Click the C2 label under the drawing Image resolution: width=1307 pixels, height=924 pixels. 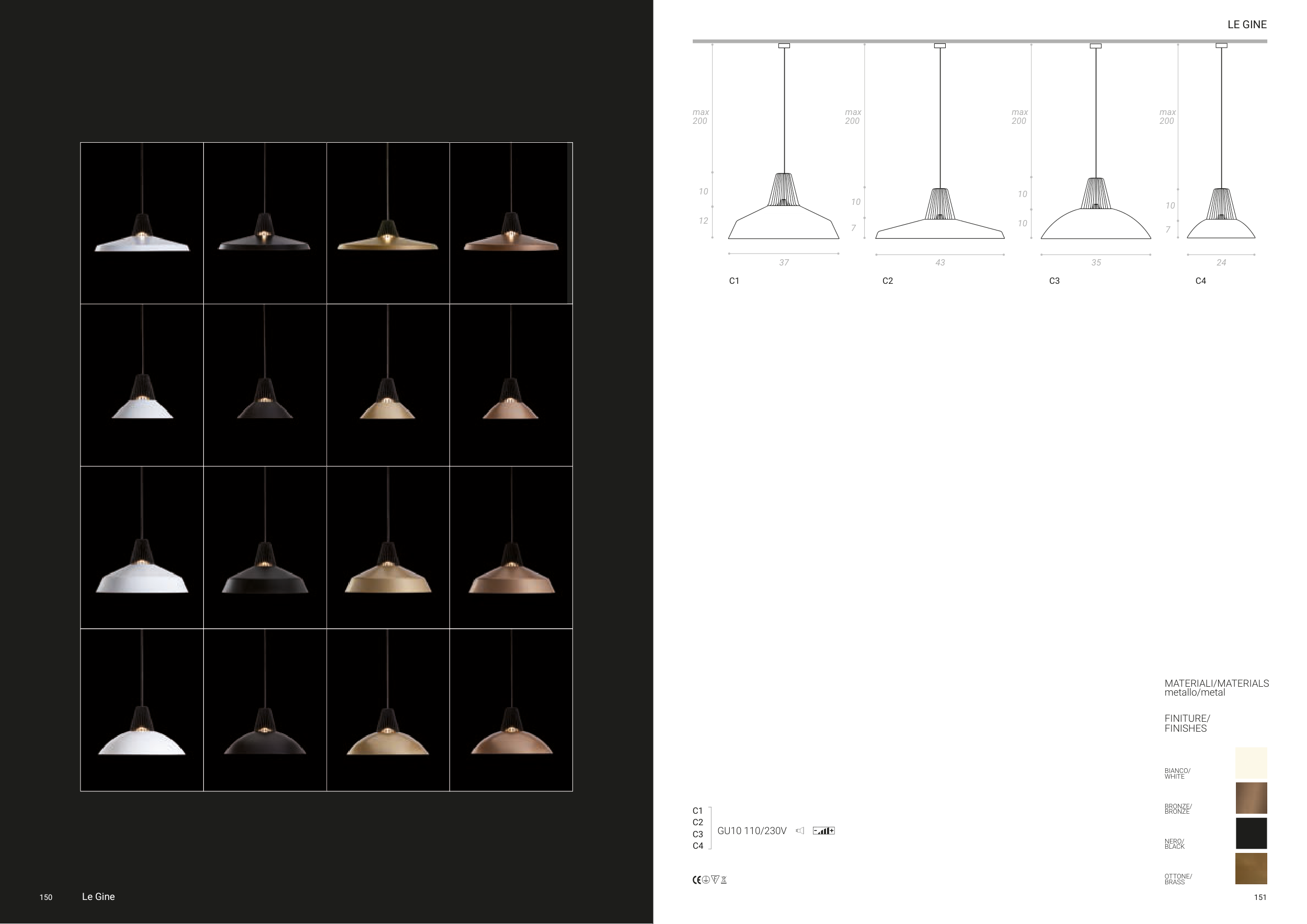(x=888, y=281)
